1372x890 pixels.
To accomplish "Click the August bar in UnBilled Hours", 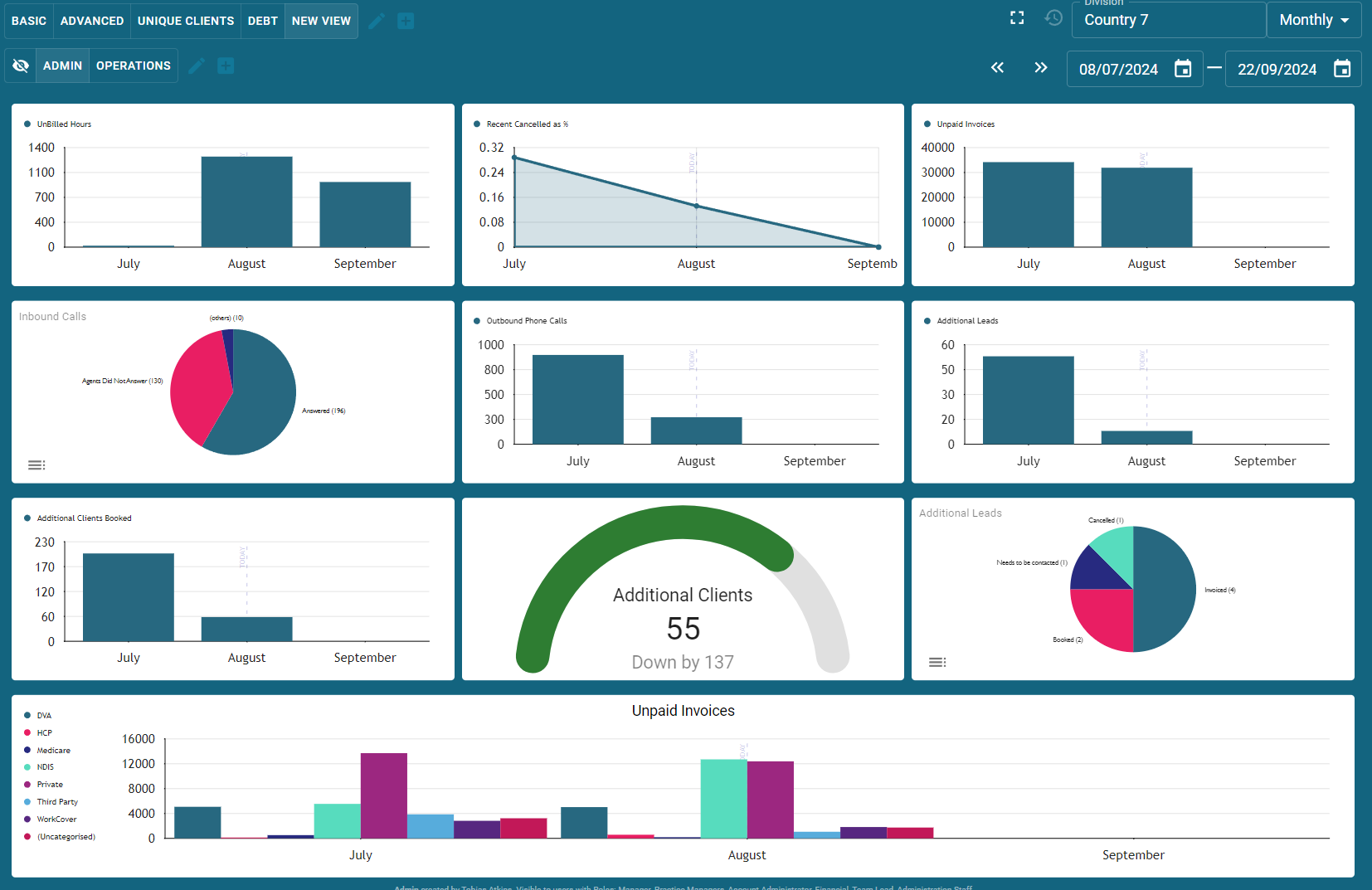I will coord(246,202).
